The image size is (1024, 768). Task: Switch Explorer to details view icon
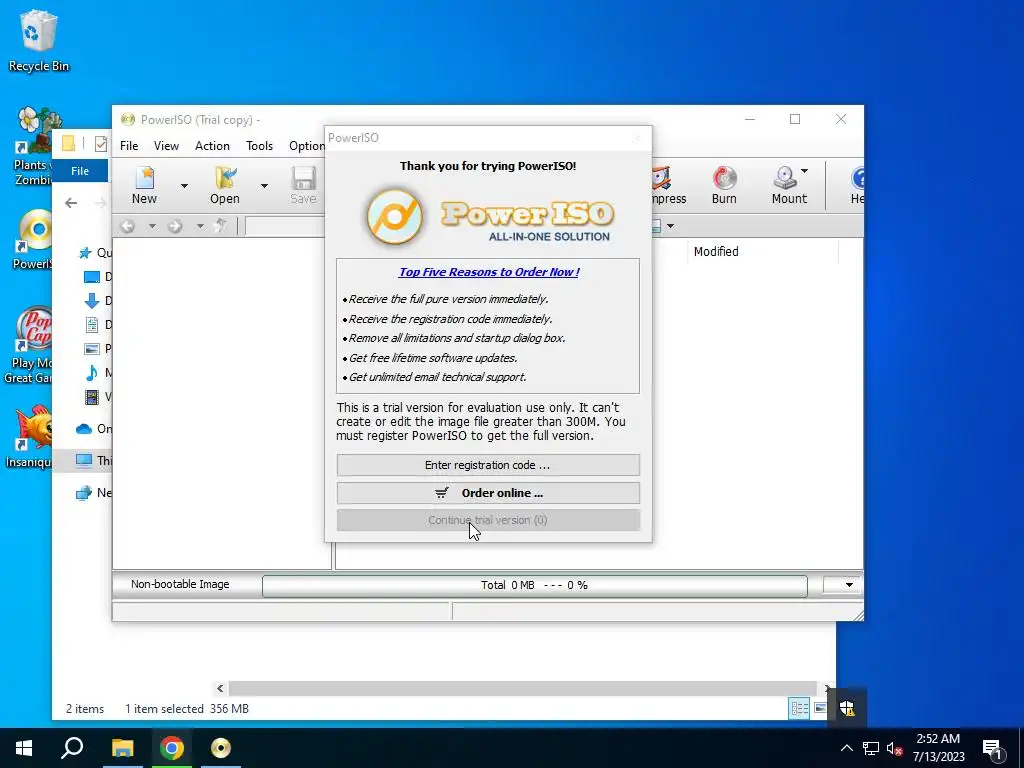[x=799, y=709]
